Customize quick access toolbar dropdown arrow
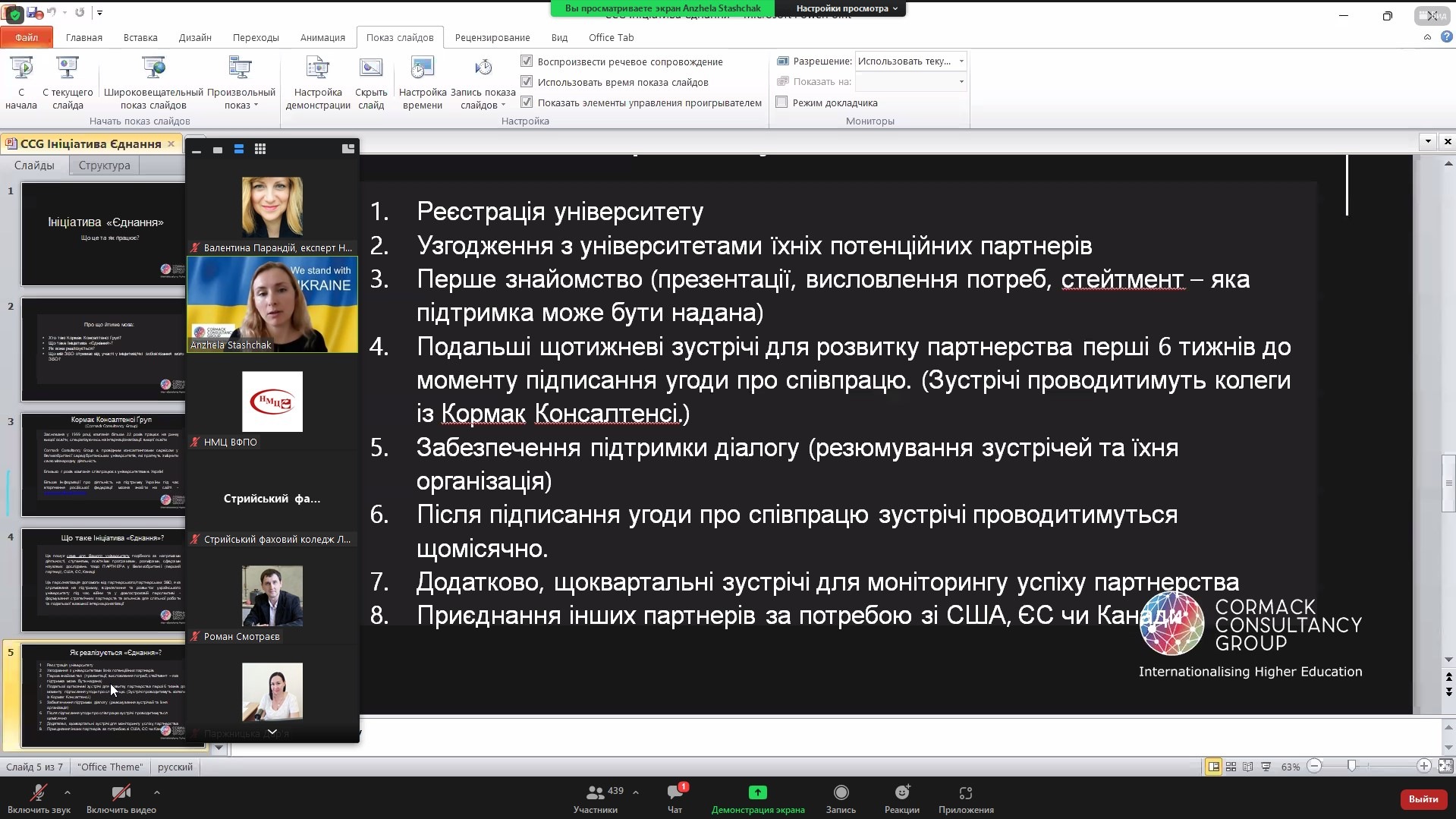 [x=99, y=13]
